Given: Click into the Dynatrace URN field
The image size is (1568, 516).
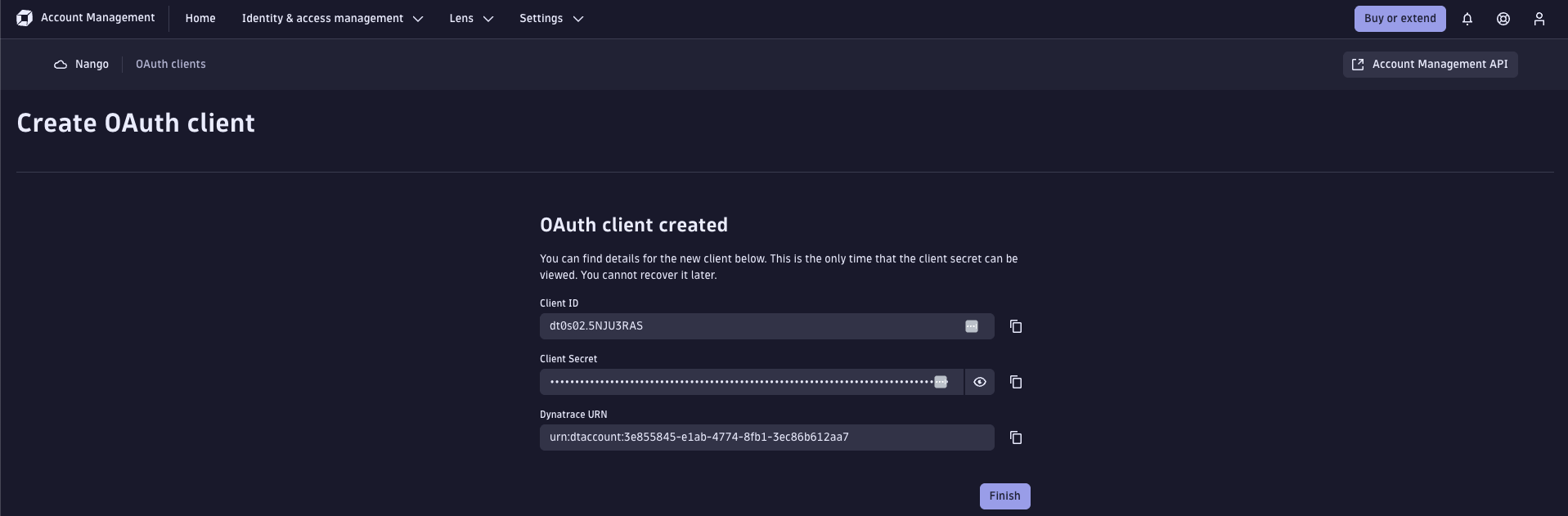Looking at the screenshot, I should coord(766,437).
